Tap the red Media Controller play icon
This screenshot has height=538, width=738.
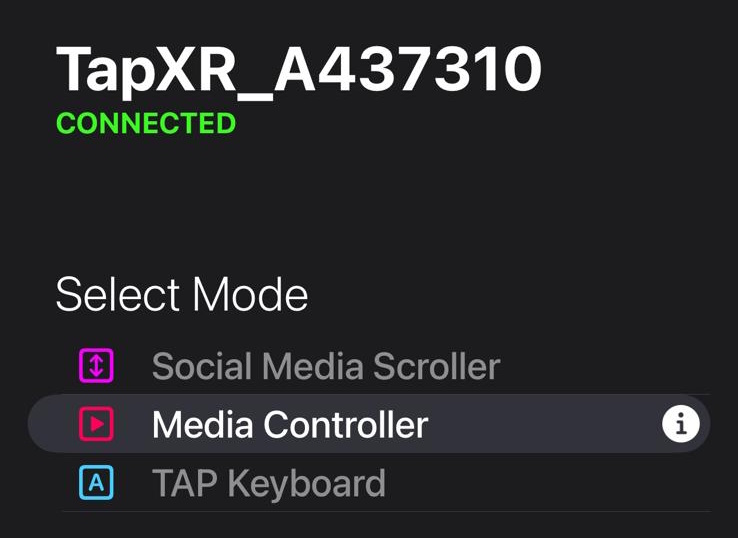[x=96, y=424]
